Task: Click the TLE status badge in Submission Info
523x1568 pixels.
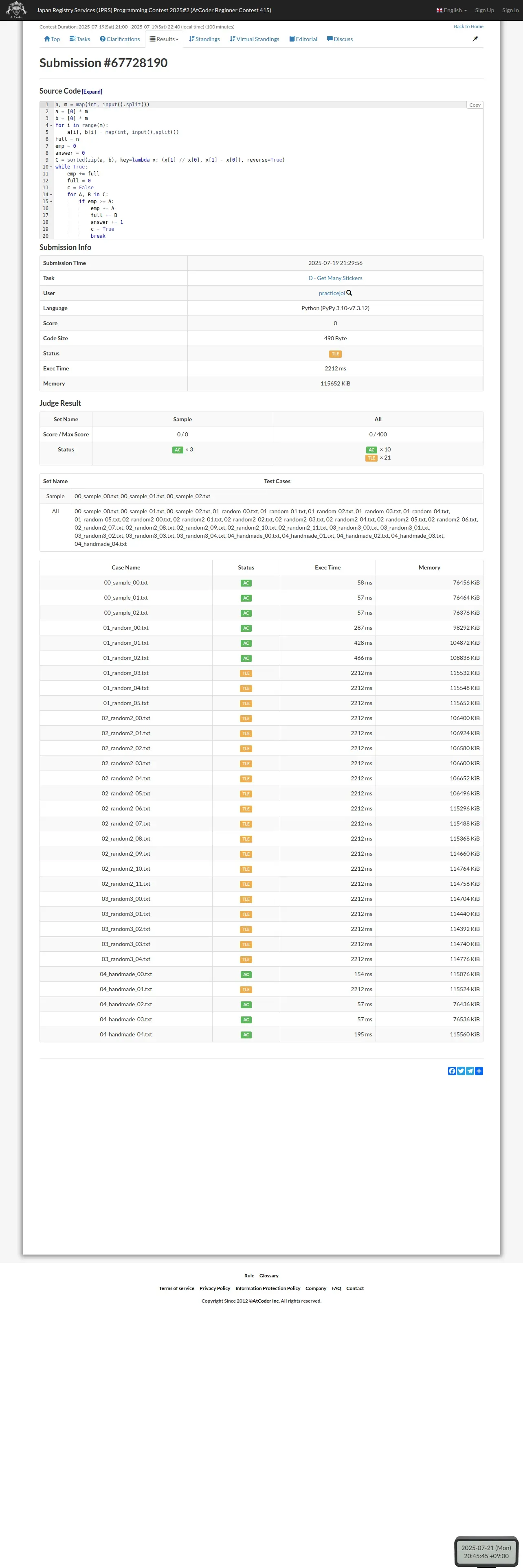Action: pyautogui.click(x=335, y=354)
